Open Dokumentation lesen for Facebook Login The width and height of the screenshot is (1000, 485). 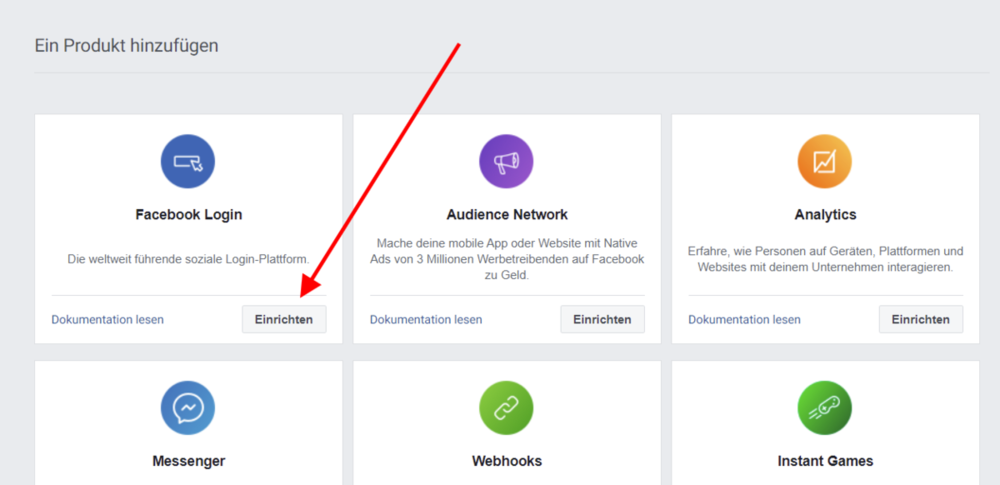coord(108,319)
